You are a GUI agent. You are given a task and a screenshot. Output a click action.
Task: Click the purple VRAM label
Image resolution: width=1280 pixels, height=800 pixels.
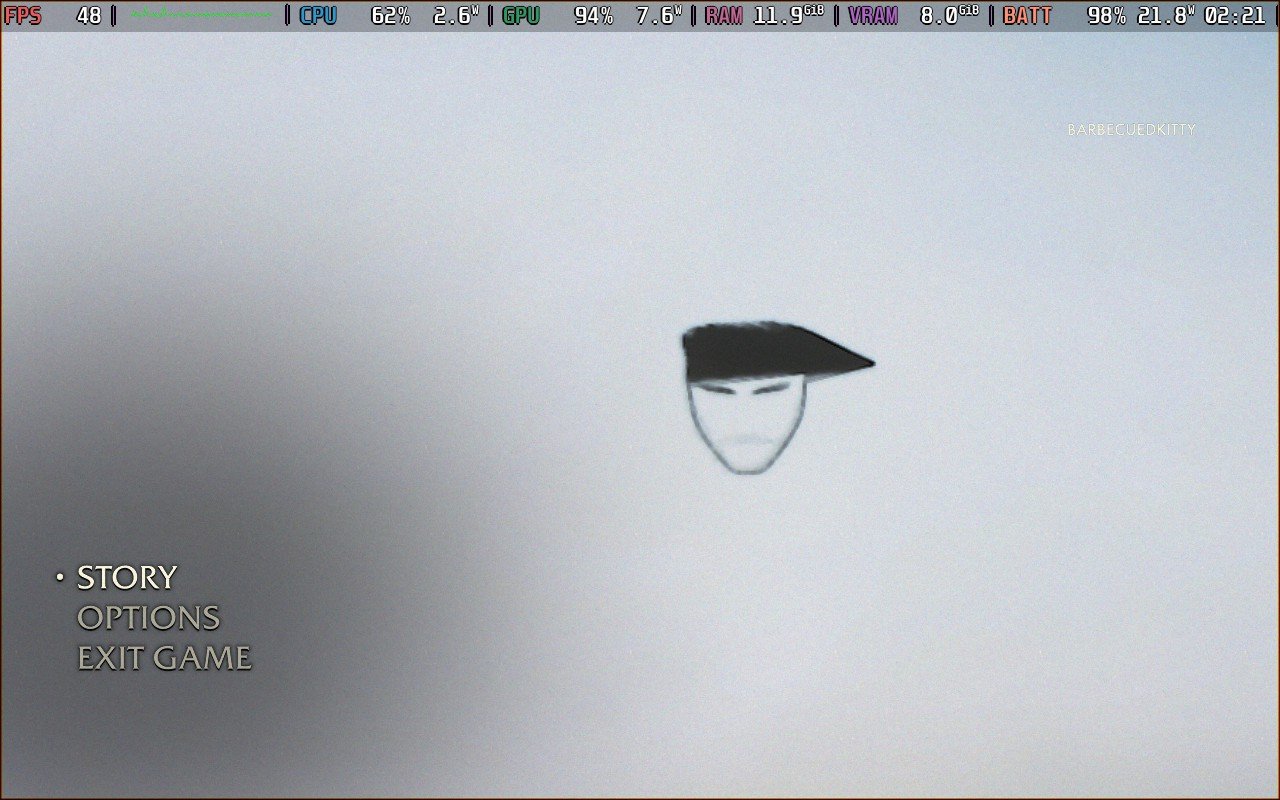[x=873, y=16]
